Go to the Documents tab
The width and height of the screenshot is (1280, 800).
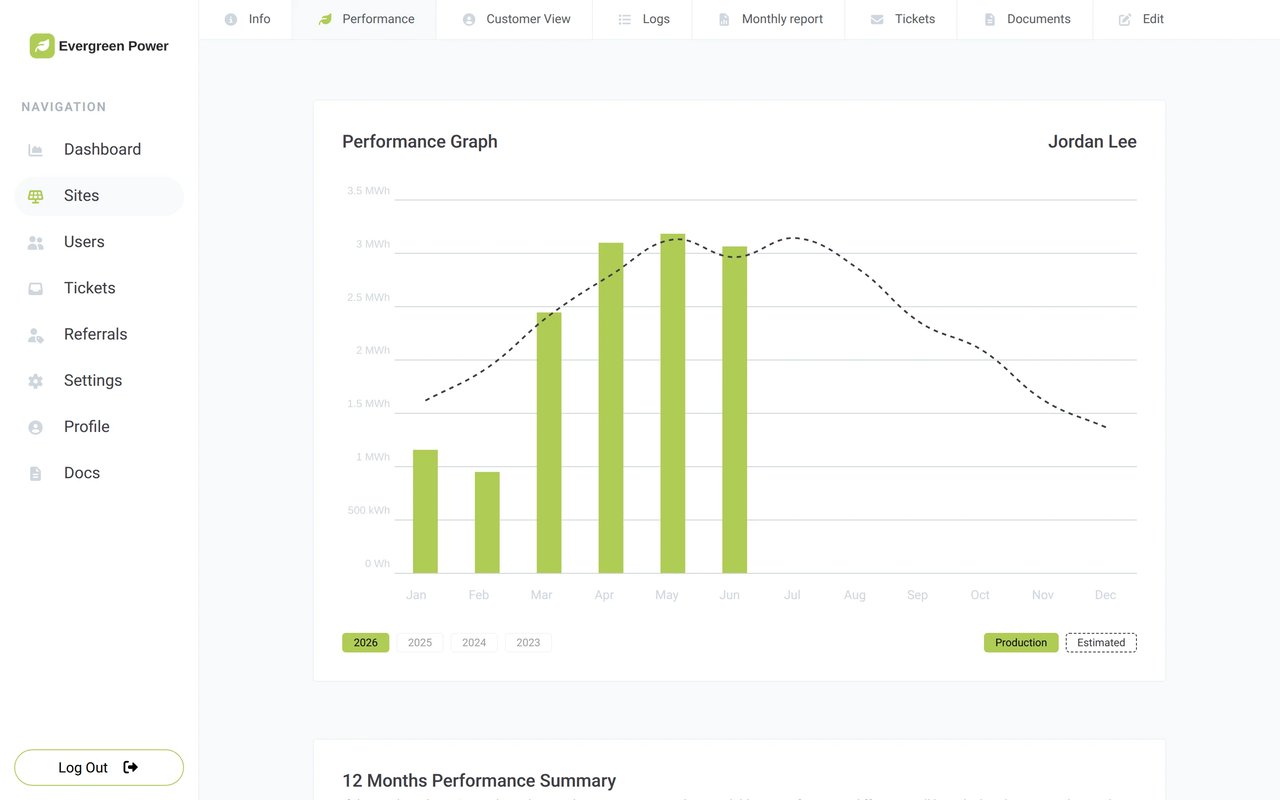pyautogui.click(x=1025, y=19)
